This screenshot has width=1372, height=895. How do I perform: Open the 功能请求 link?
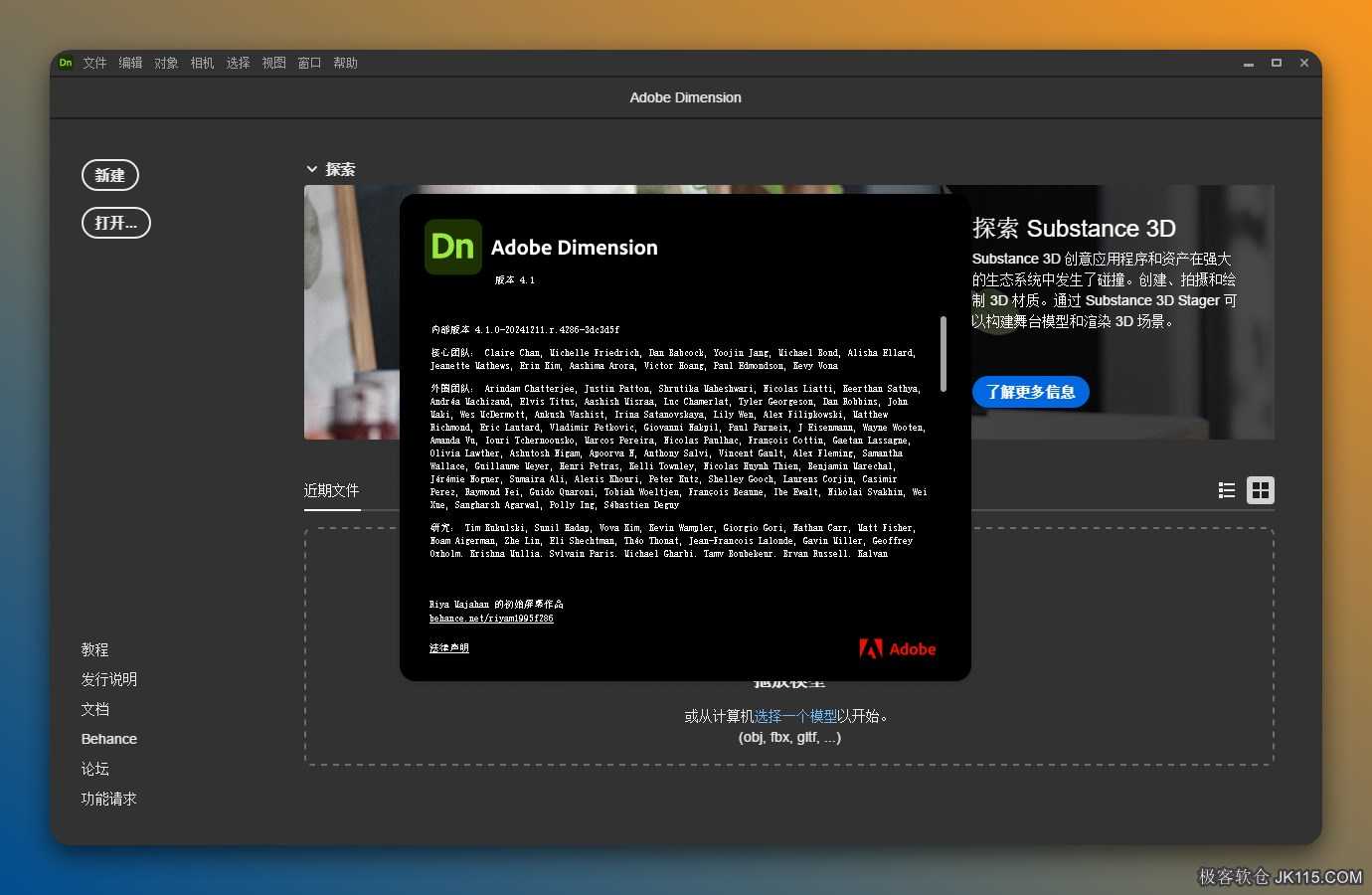(x=109, y=799)
